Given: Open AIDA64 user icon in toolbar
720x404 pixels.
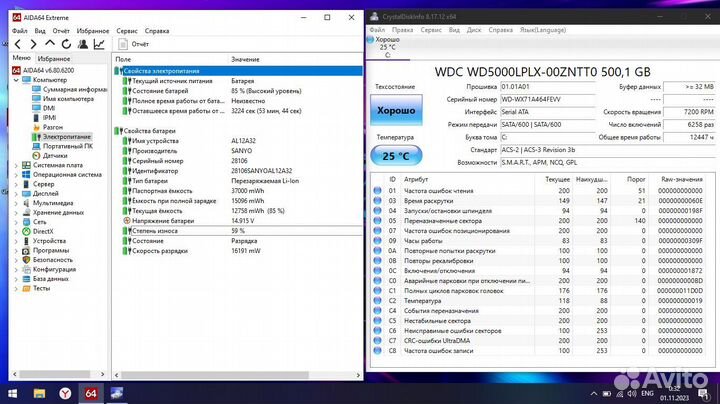Looking at the screenshot, I should pos(83,44).
